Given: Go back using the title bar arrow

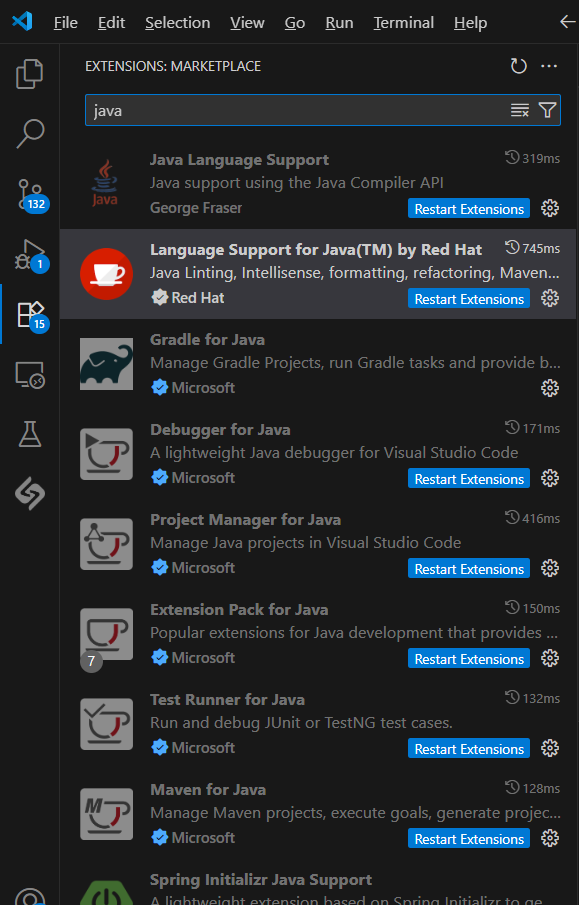Looking at the screenshot, I should coord(568,22).
